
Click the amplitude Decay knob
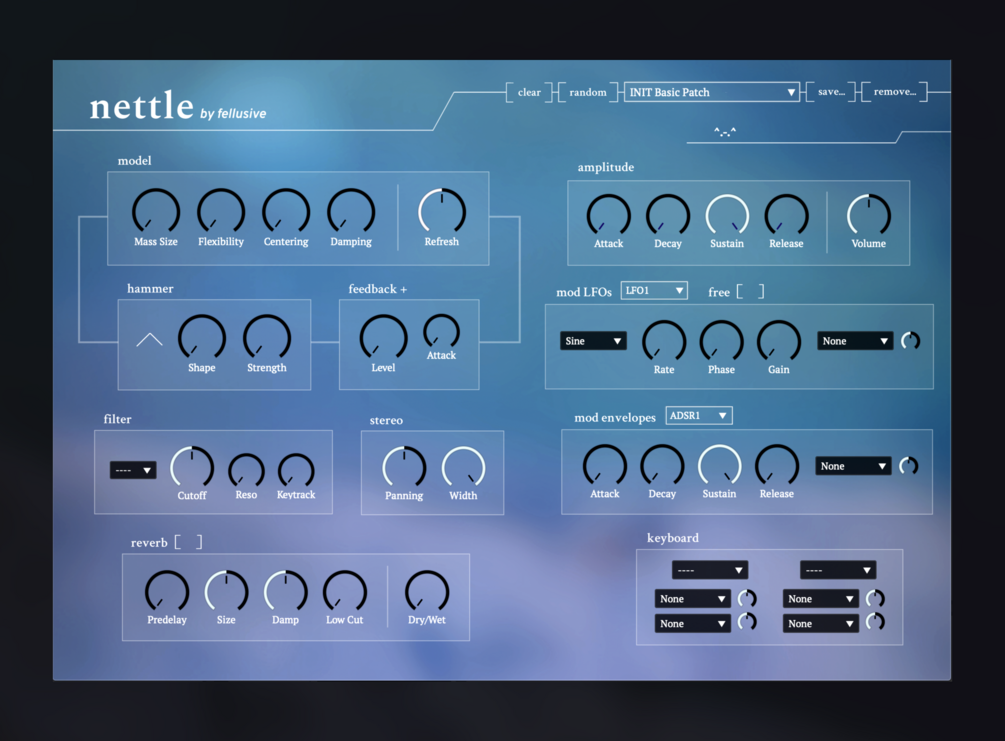[x=668, y=215]
